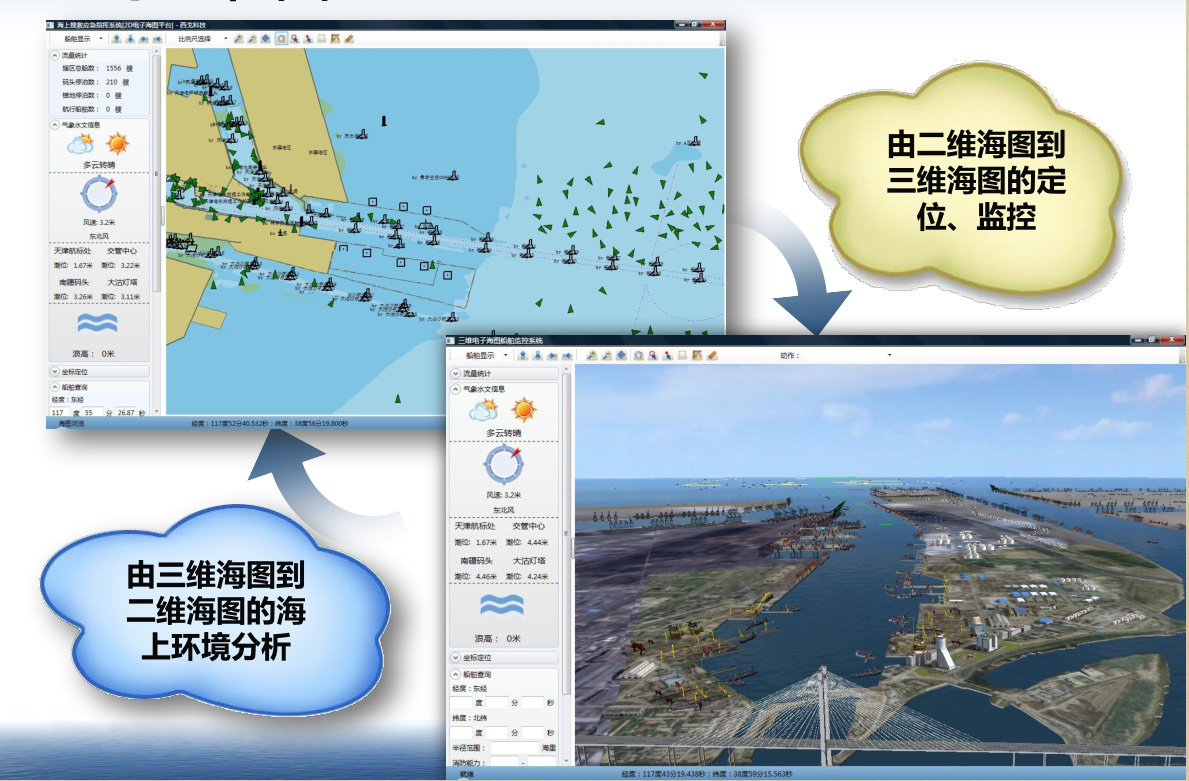Collapse 船舶查询 panel in 3D window
This screenshot has width=1189, height=781.
click(456, 674)
